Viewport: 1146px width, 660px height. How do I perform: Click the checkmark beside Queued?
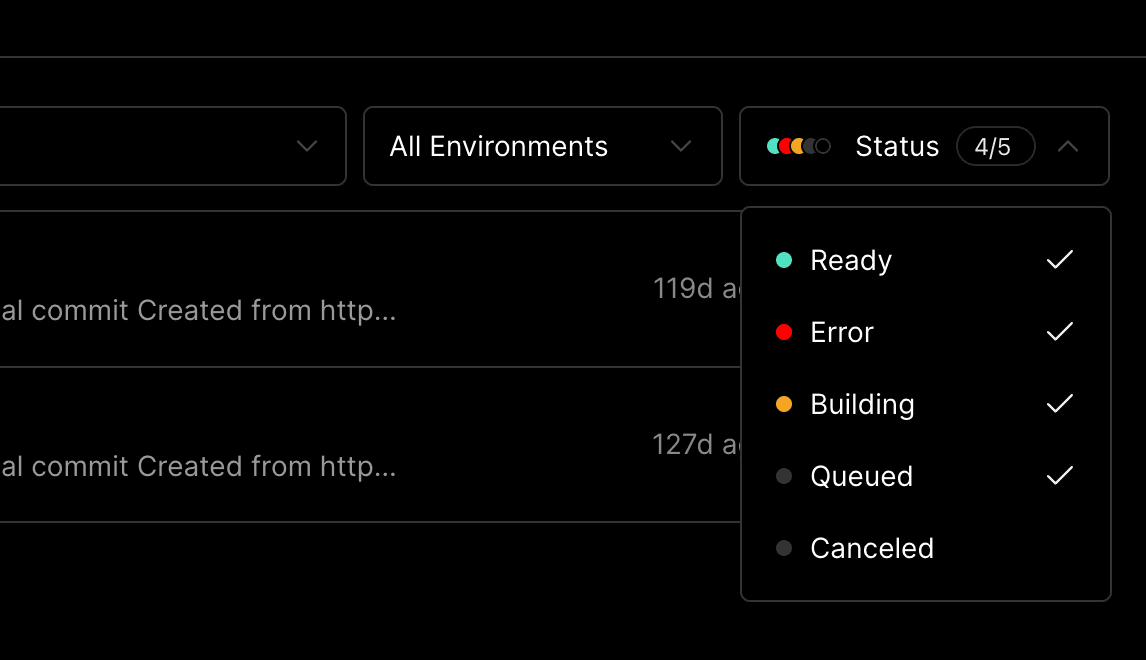1059,476
